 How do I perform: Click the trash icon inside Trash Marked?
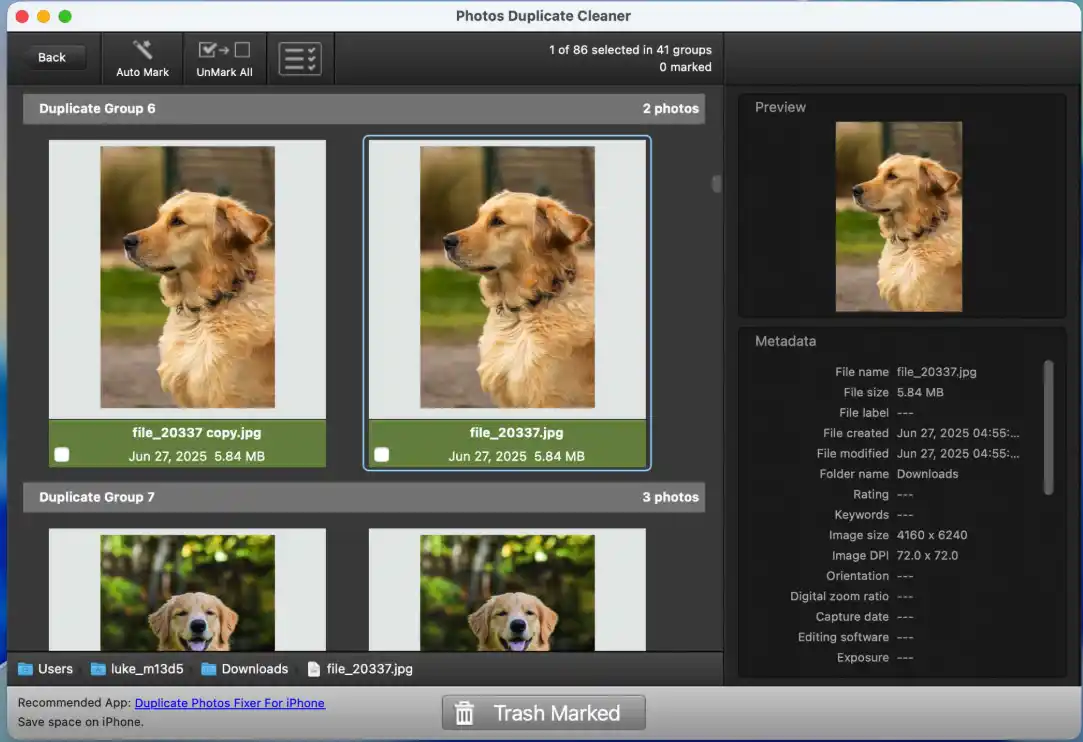(464, 712)
